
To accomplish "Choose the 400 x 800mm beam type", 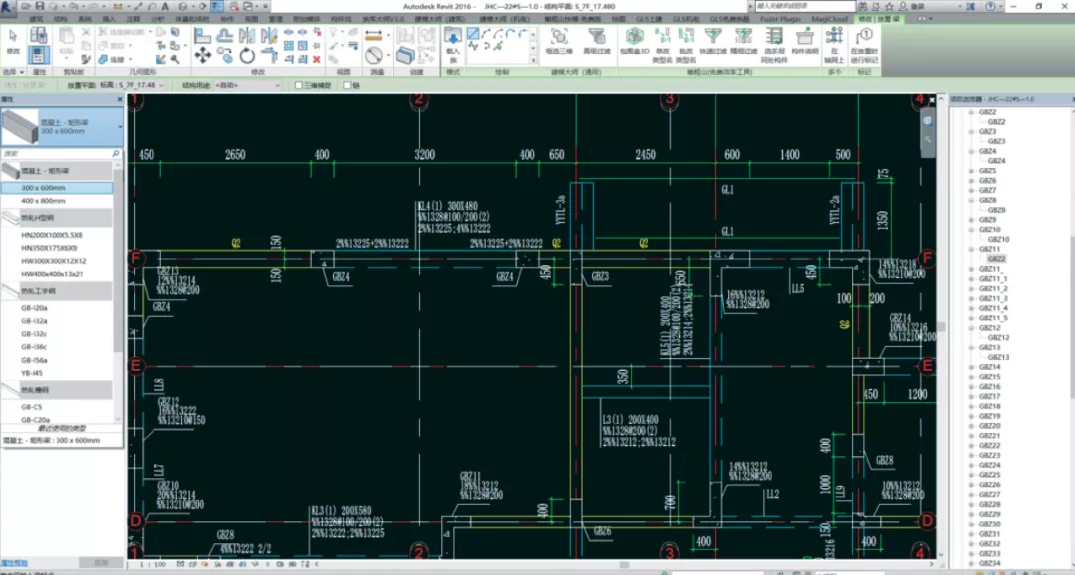I will [44, 201].
